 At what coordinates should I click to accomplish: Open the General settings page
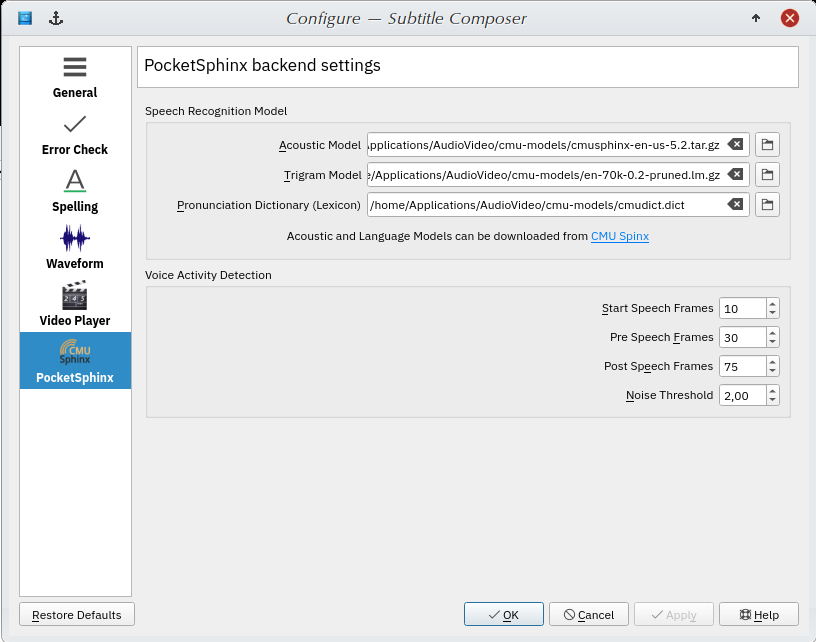75,76
